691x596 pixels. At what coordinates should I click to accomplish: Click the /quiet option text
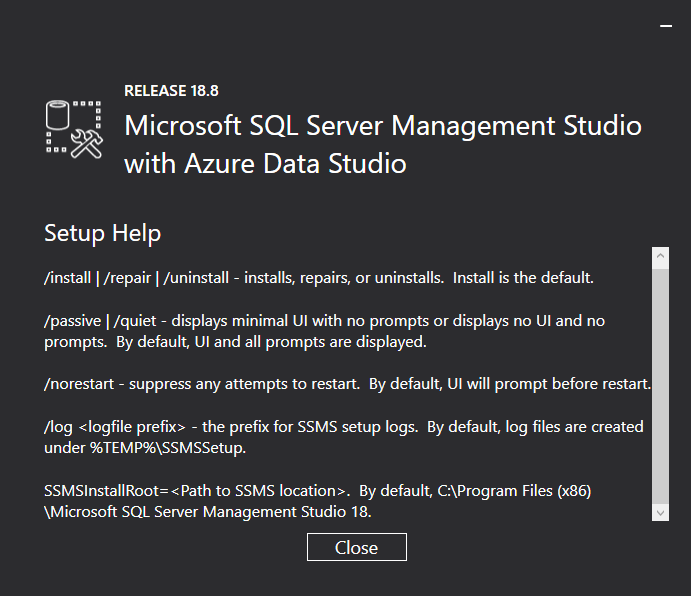[136, 321]
